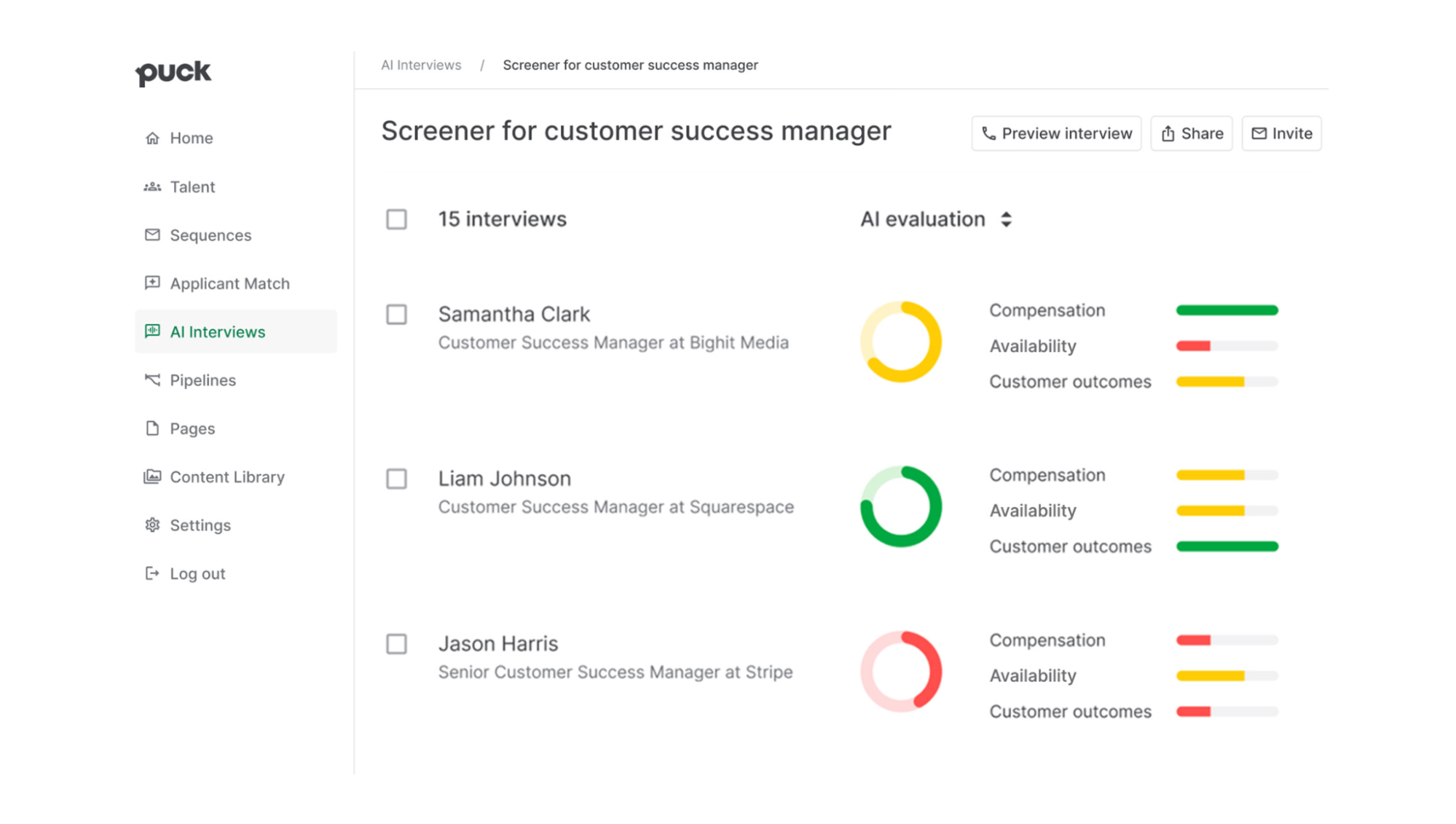The height and width of the screenshot is (824, 1456).
Task: Click the Share button
Action: click(x=1192, y=133)
